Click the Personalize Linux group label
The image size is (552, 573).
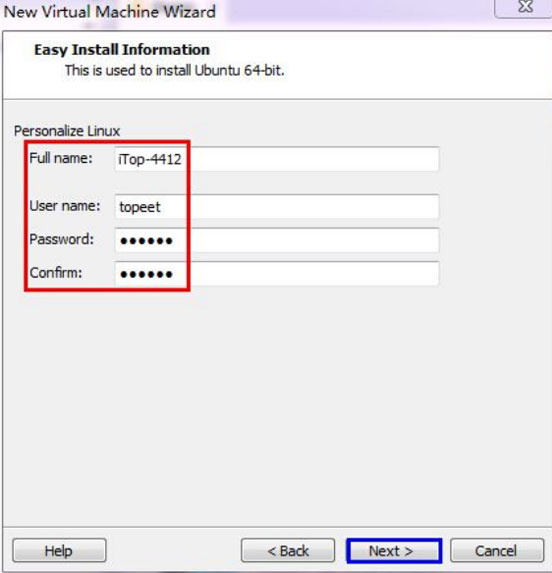point(67,131)
